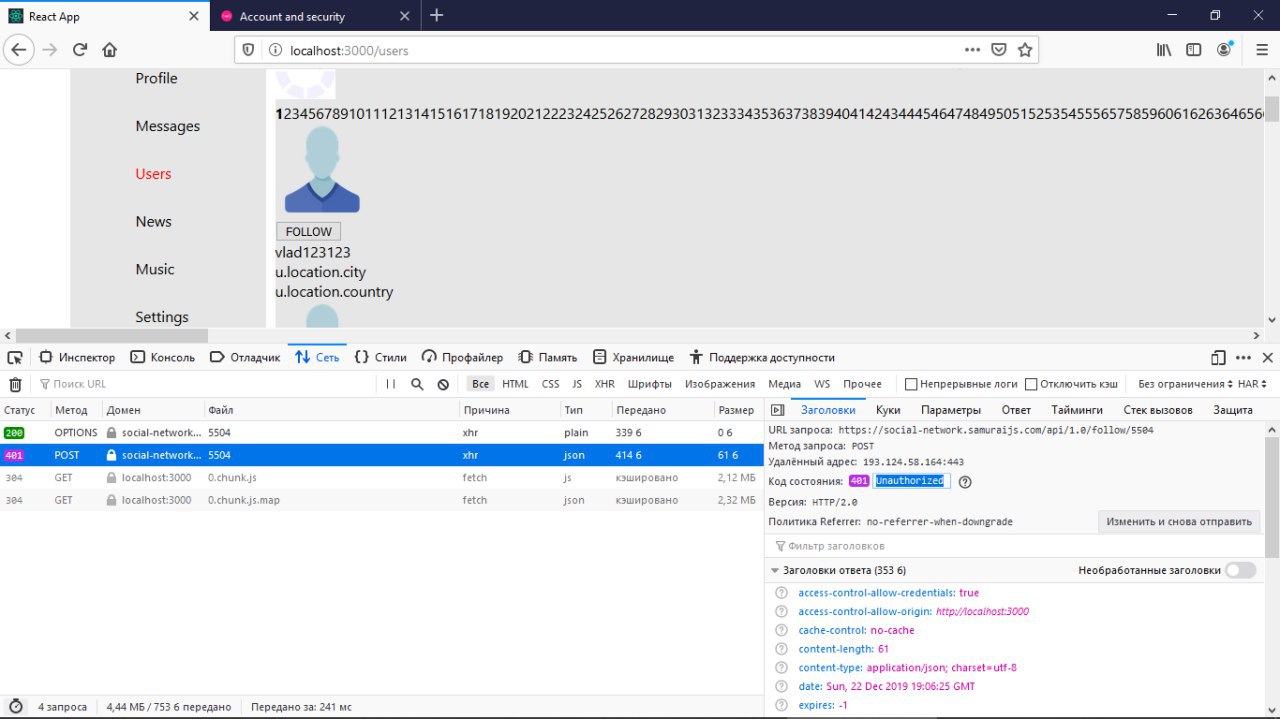Open the HAR dropdown menu
The width and height of the screenshot is (1280, 719).
[x=1252, y=384]
